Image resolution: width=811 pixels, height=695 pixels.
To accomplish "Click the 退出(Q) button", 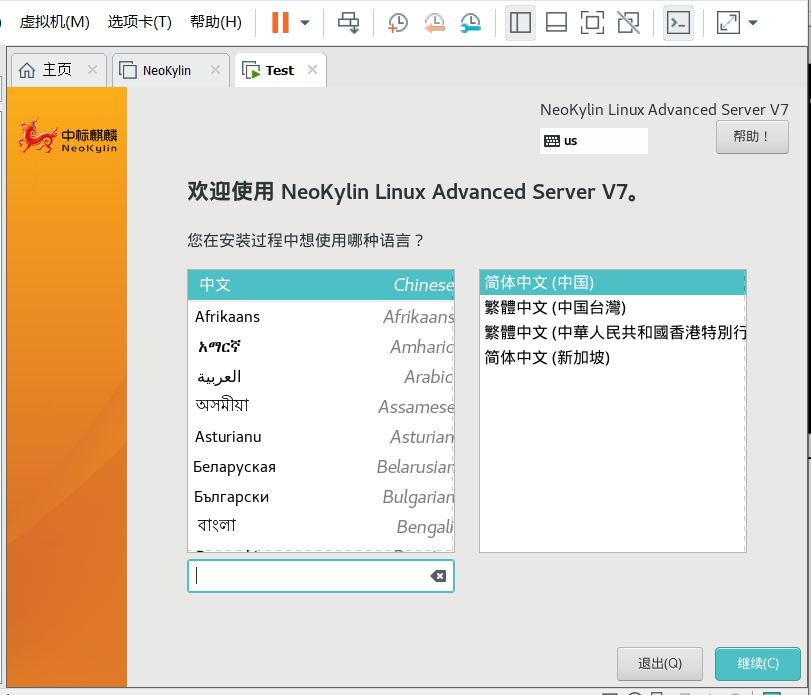I will 659,663.
